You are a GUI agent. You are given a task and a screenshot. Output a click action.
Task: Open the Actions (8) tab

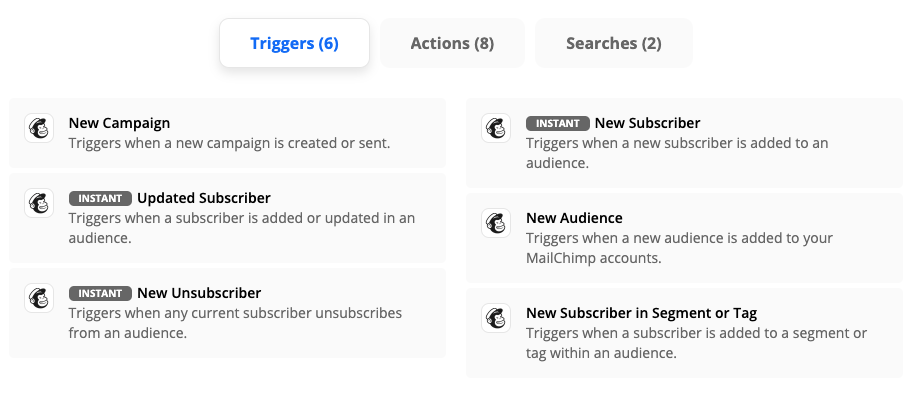(452, 43)
